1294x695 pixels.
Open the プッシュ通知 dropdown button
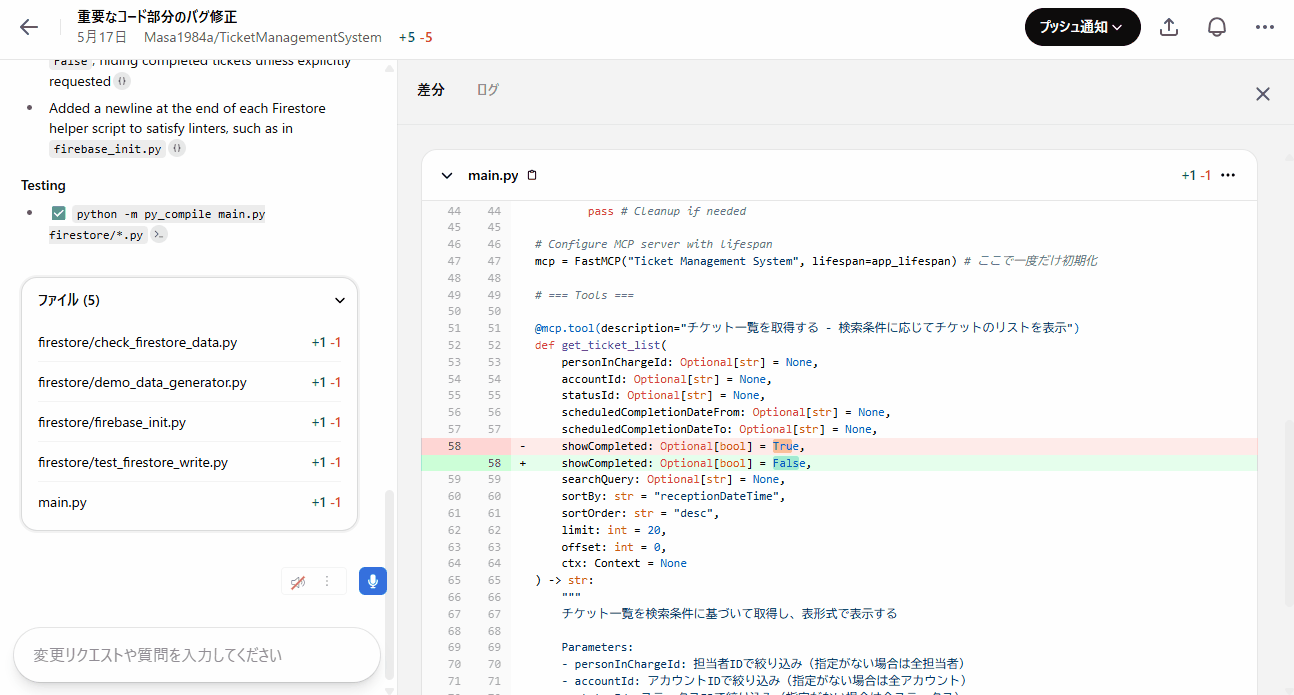click(x=1082, y=27)
